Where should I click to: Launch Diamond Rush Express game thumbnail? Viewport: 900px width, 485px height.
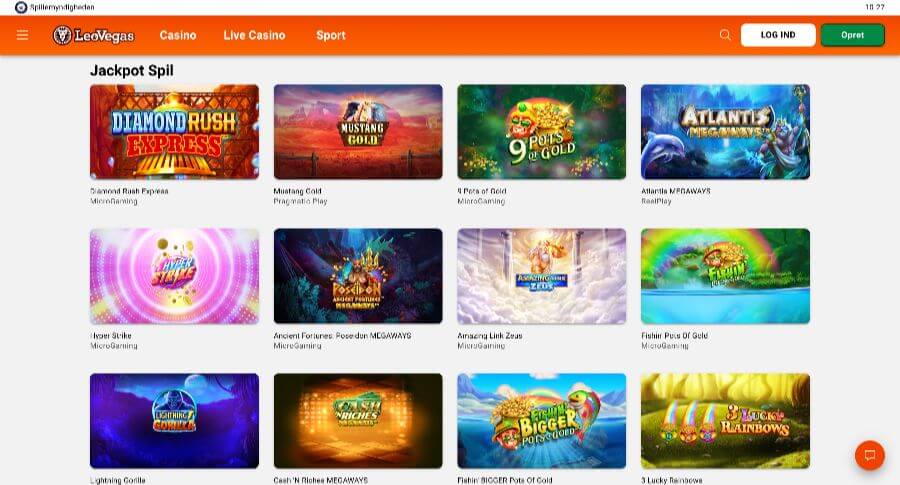[174, 132]
